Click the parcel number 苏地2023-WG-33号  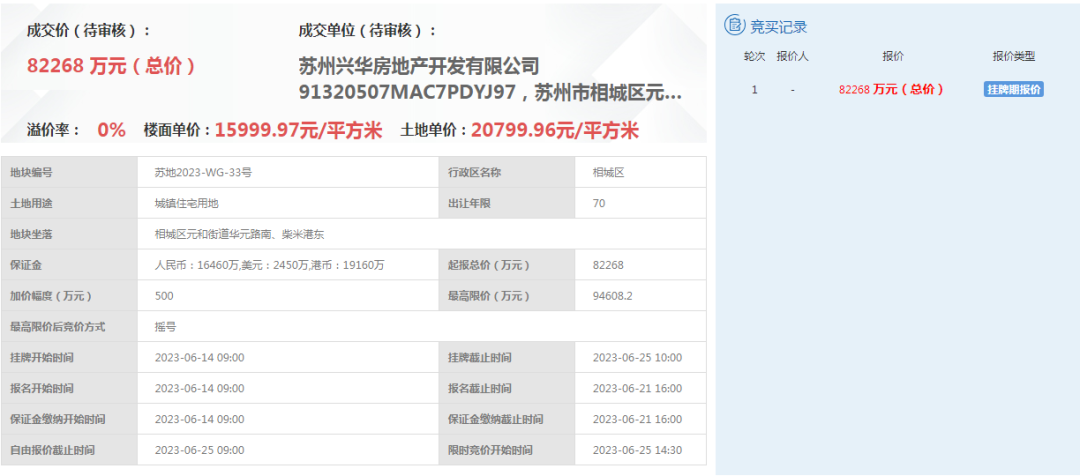pyautogui.click(x=203, y=173)
